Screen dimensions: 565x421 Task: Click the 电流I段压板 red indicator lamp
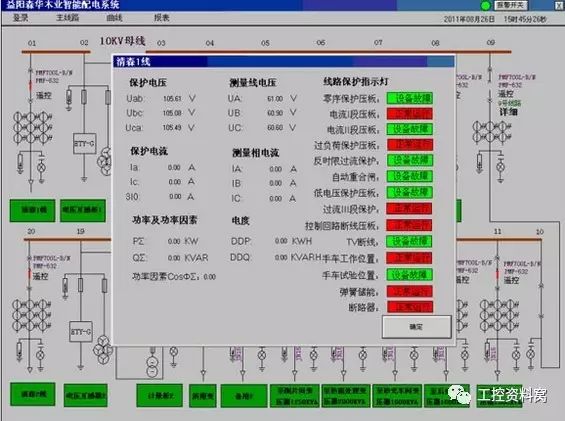410,114
